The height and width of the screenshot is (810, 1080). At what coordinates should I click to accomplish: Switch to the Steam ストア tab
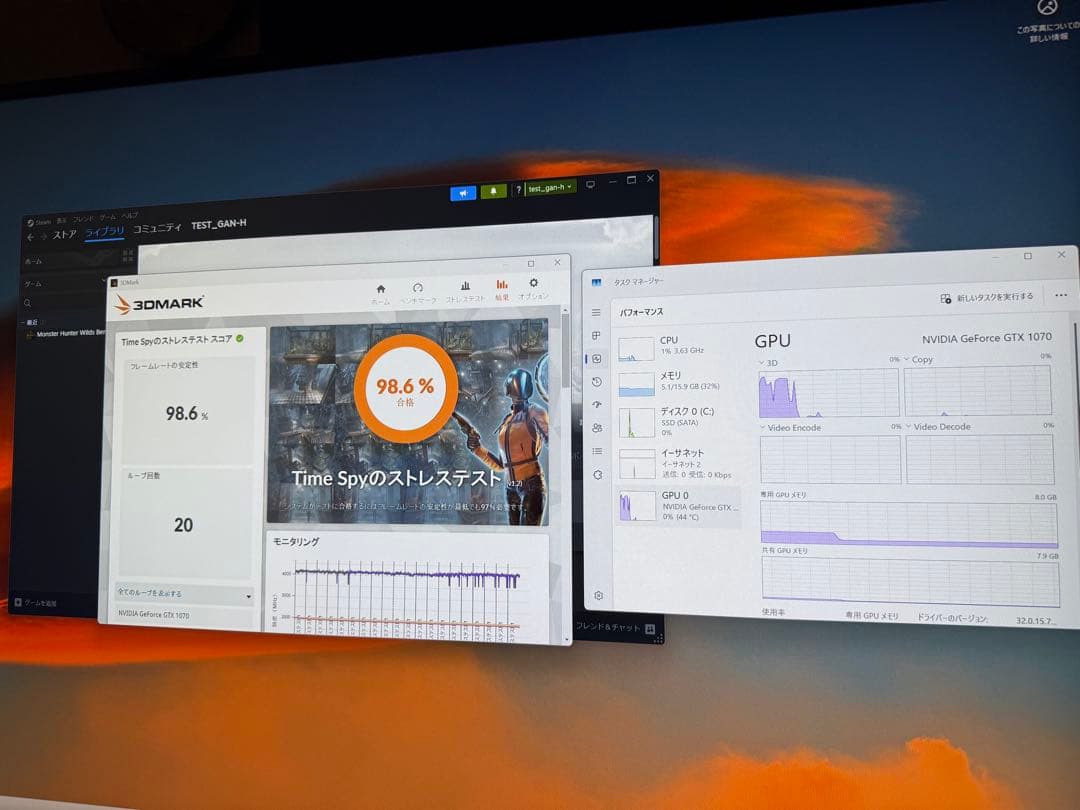click(x=64, y=235)
